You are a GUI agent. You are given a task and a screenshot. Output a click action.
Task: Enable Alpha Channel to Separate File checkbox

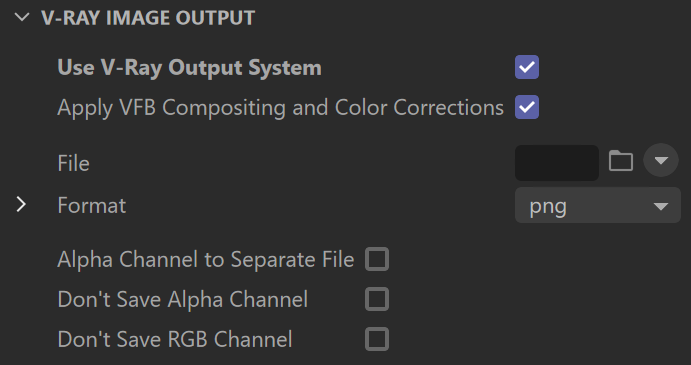(x=377, y=259)
